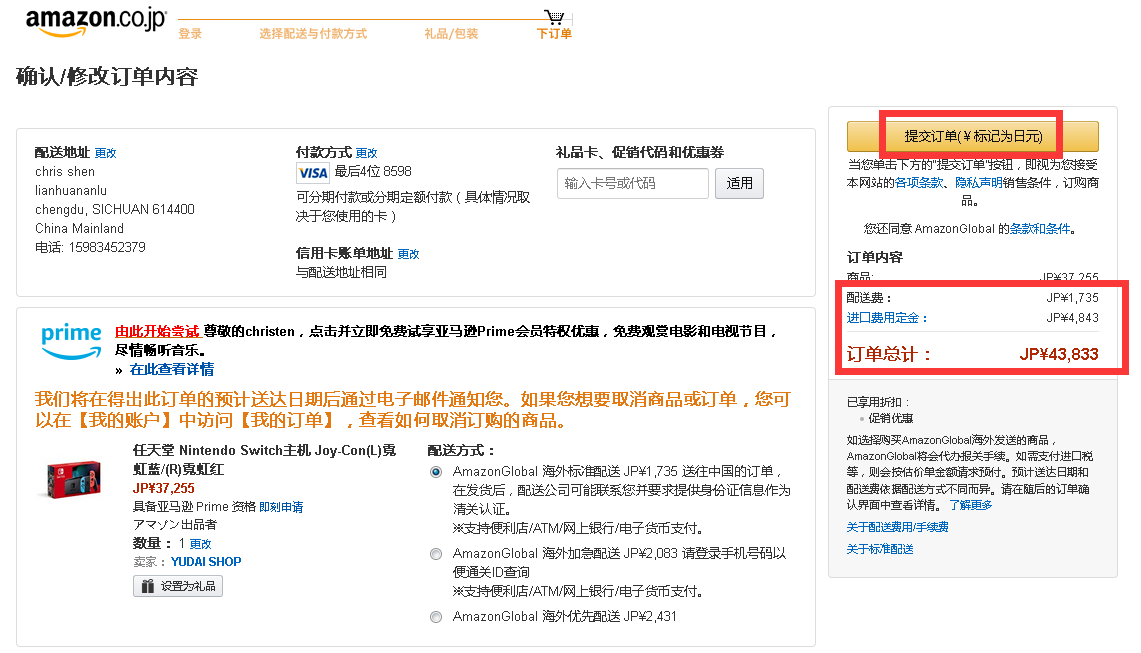Click 更改 next to 配送地址
The height and width of the screenshot is (653, 1141).
[x=106, y=153]
